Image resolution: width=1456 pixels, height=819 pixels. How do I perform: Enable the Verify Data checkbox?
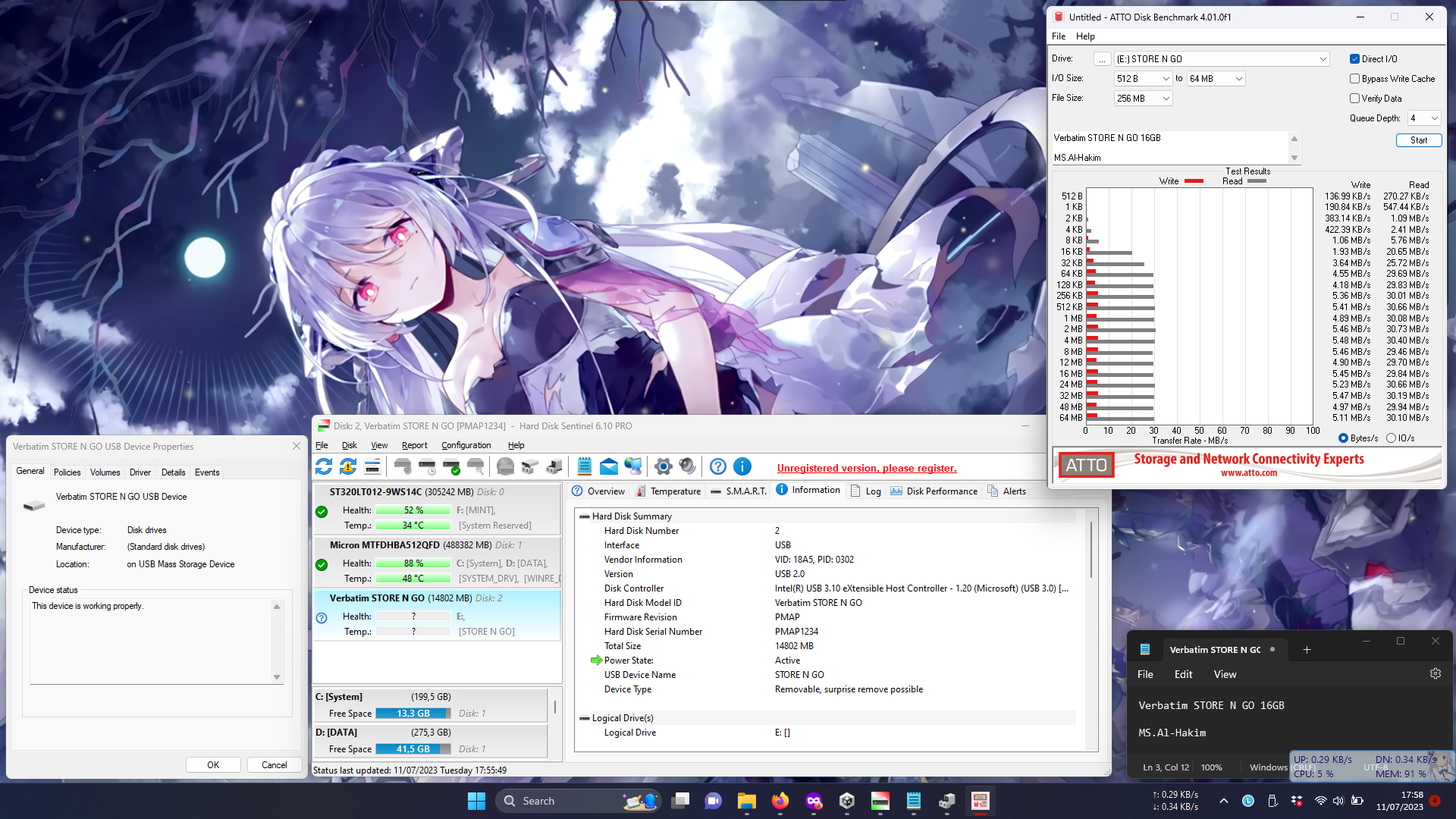click(x=1354, y=99)
